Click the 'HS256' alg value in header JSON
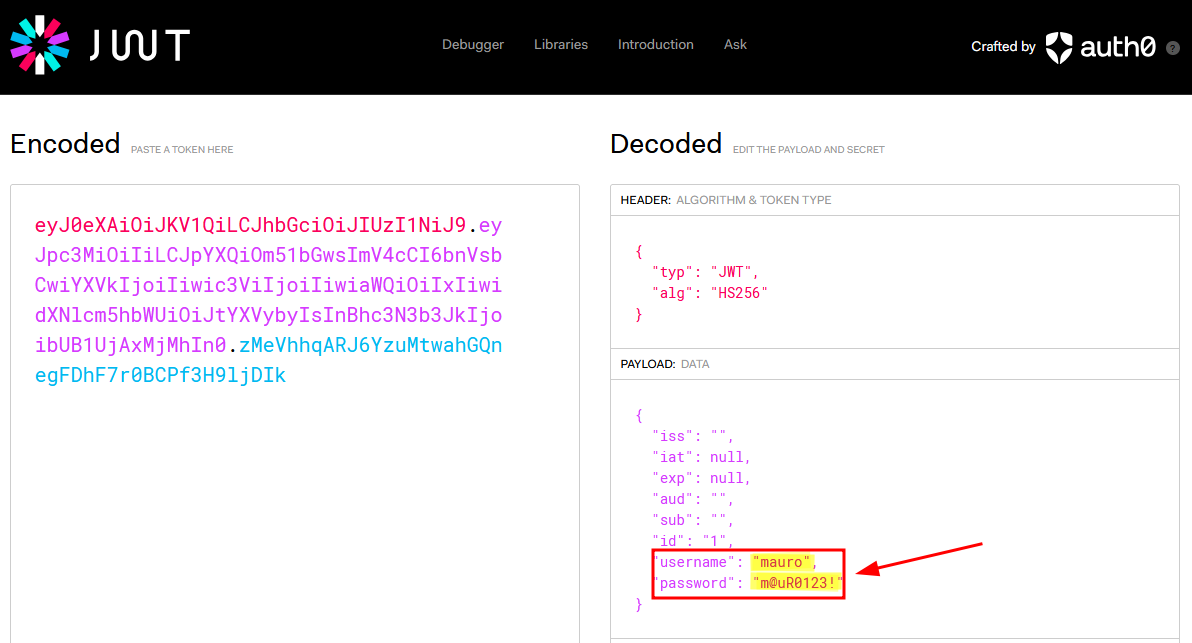The image size is (1192, 643). tap(738, 293)
